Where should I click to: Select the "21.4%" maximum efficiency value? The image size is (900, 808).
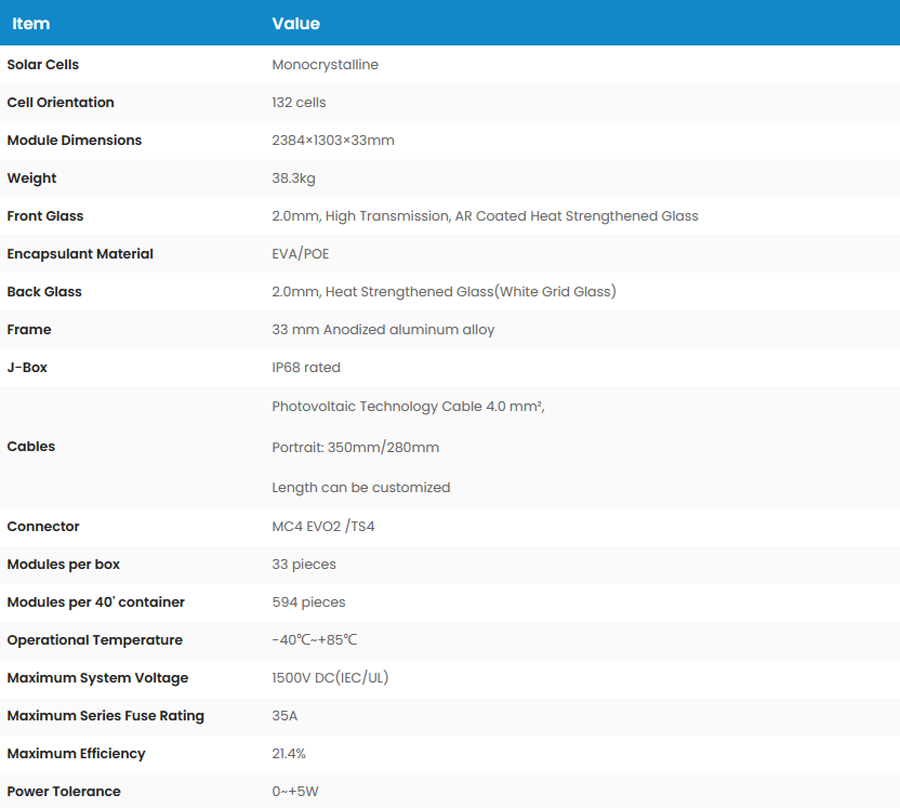pos(289,754)
